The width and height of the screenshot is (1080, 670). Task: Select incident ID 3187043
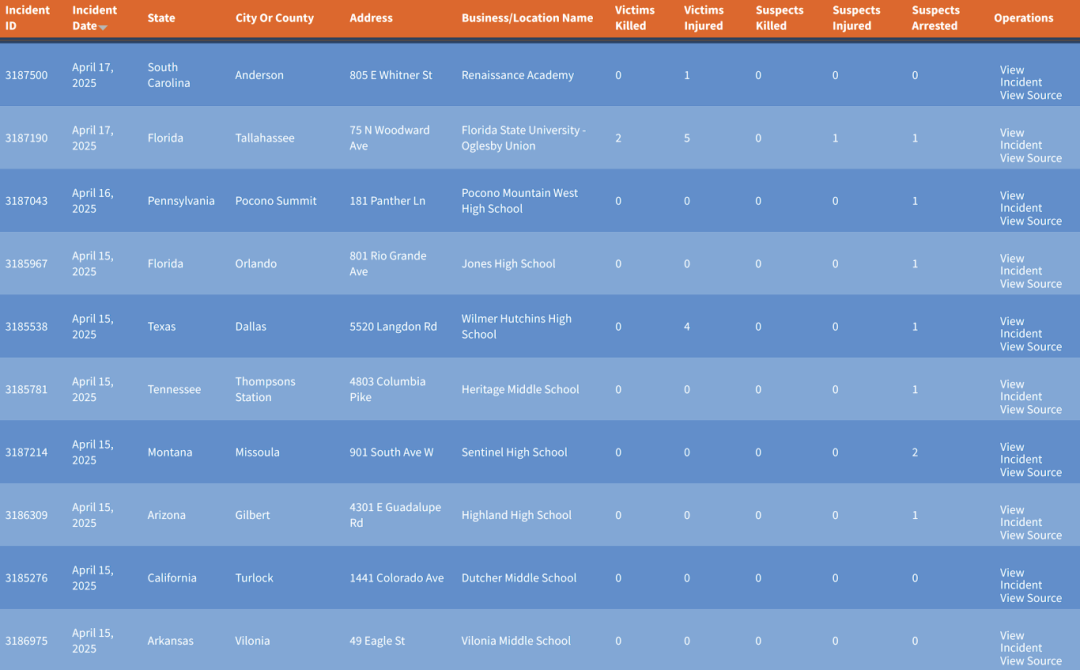point(26,200)
